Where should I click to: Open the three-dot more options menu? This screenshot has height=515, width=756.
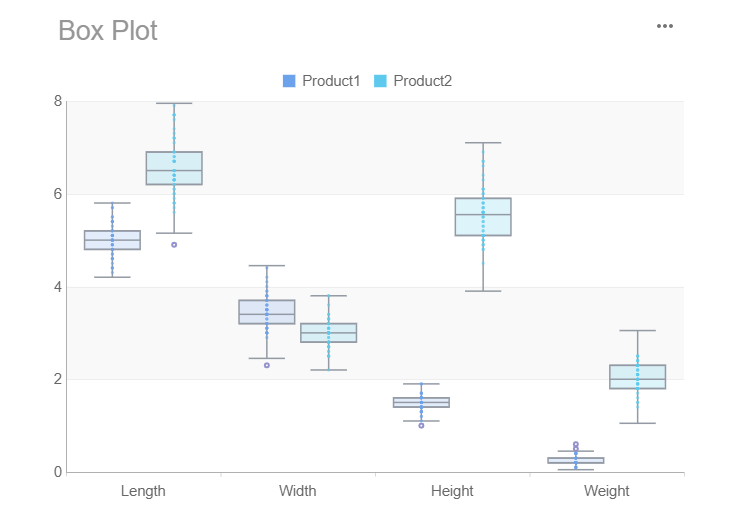[x=665, y=26]
